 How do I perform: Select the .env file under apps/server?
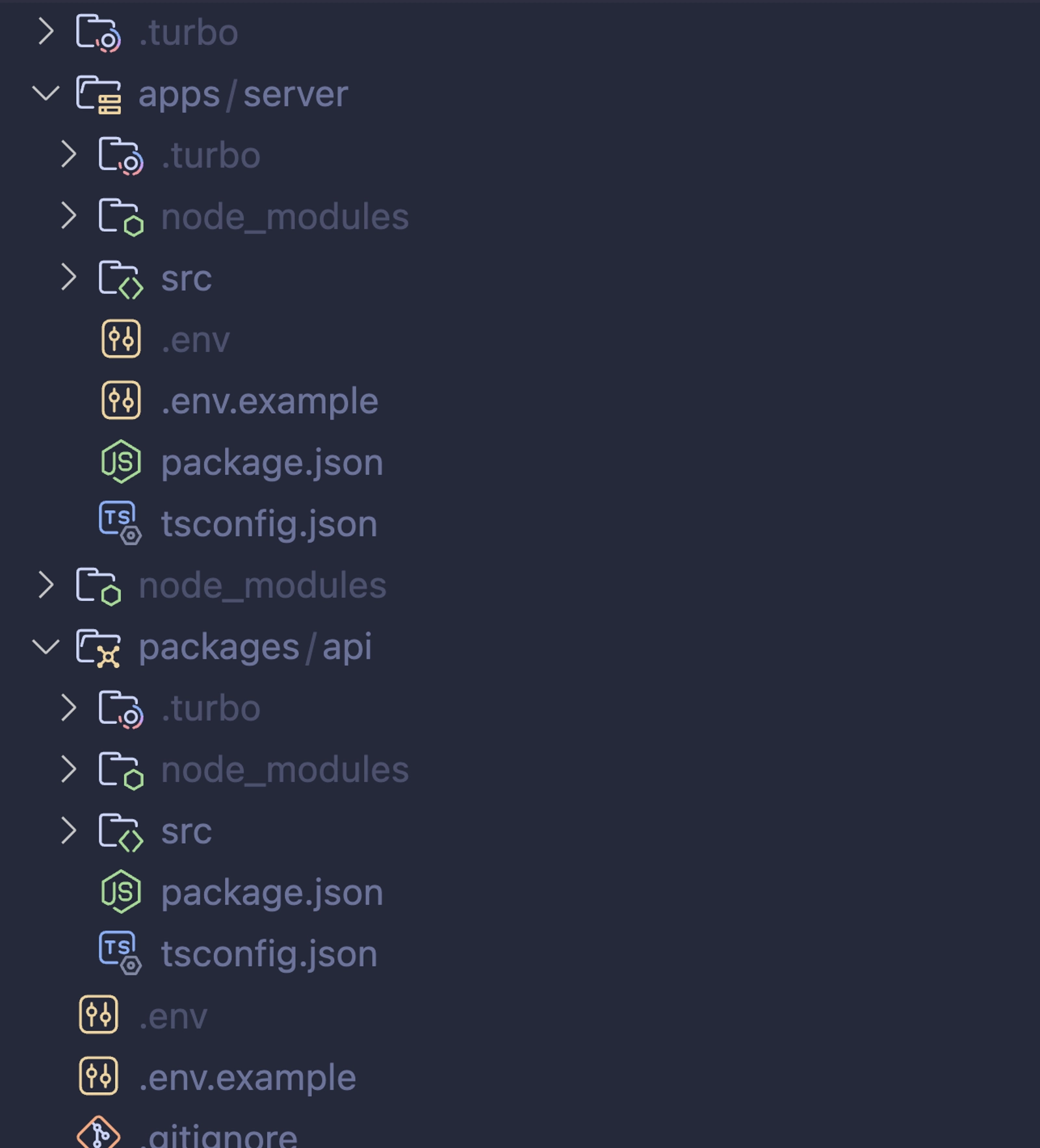click(195, 340)
